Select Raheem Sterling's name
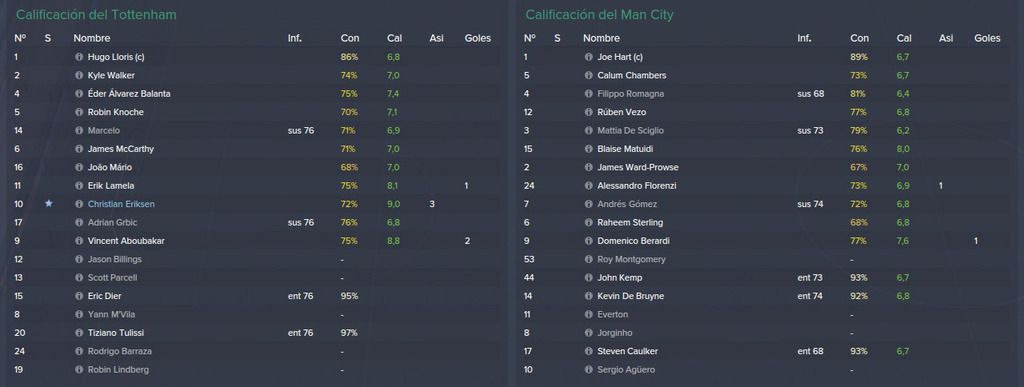 click(x=630, y=223)
